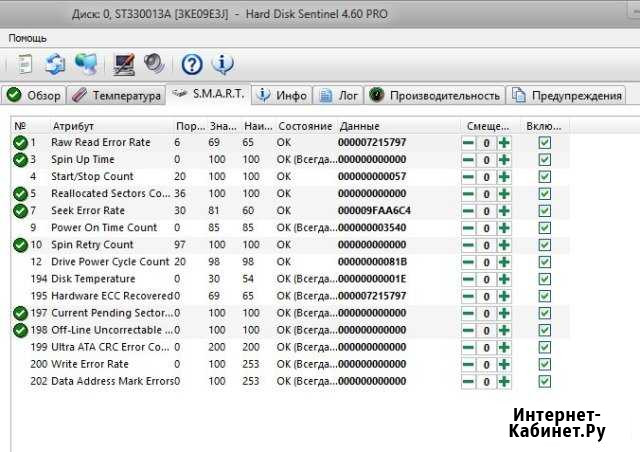The image size is (640, 452).
Task: Increase offset for Spin Up Time
Action: click(504, 160)
